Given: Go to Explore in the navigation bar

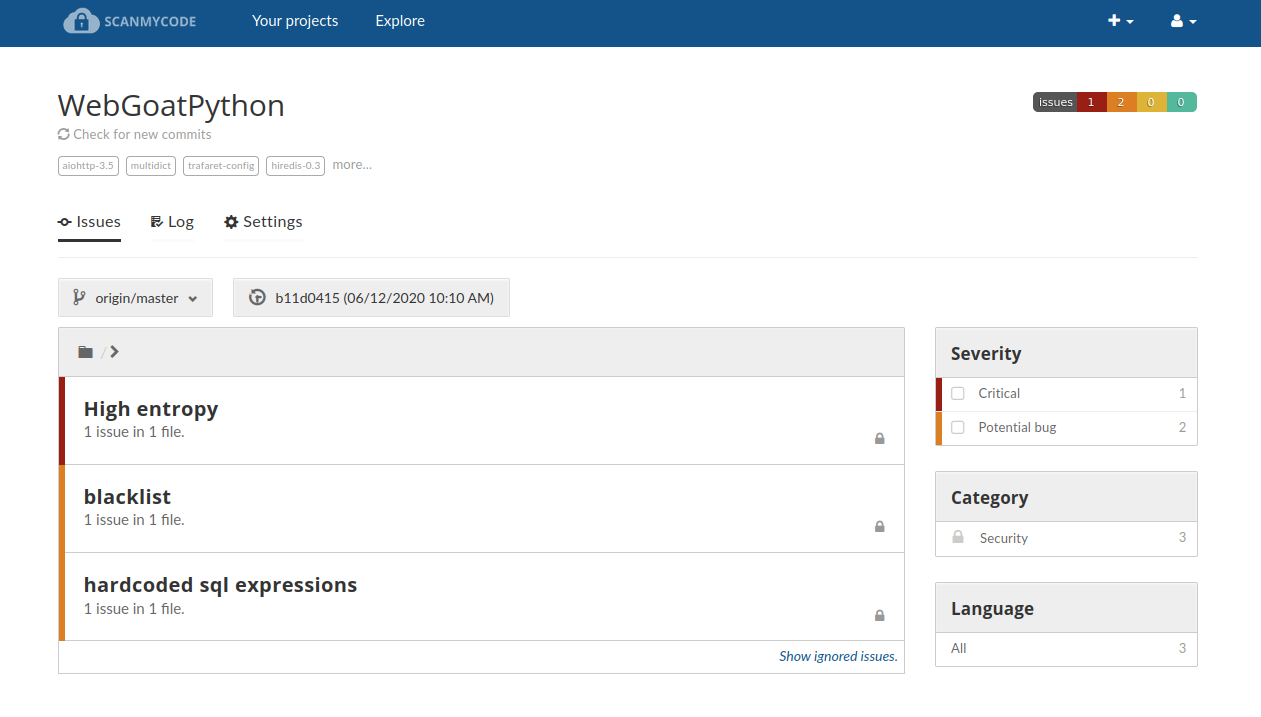Looking at the screenshot, I should click(400, 21).
